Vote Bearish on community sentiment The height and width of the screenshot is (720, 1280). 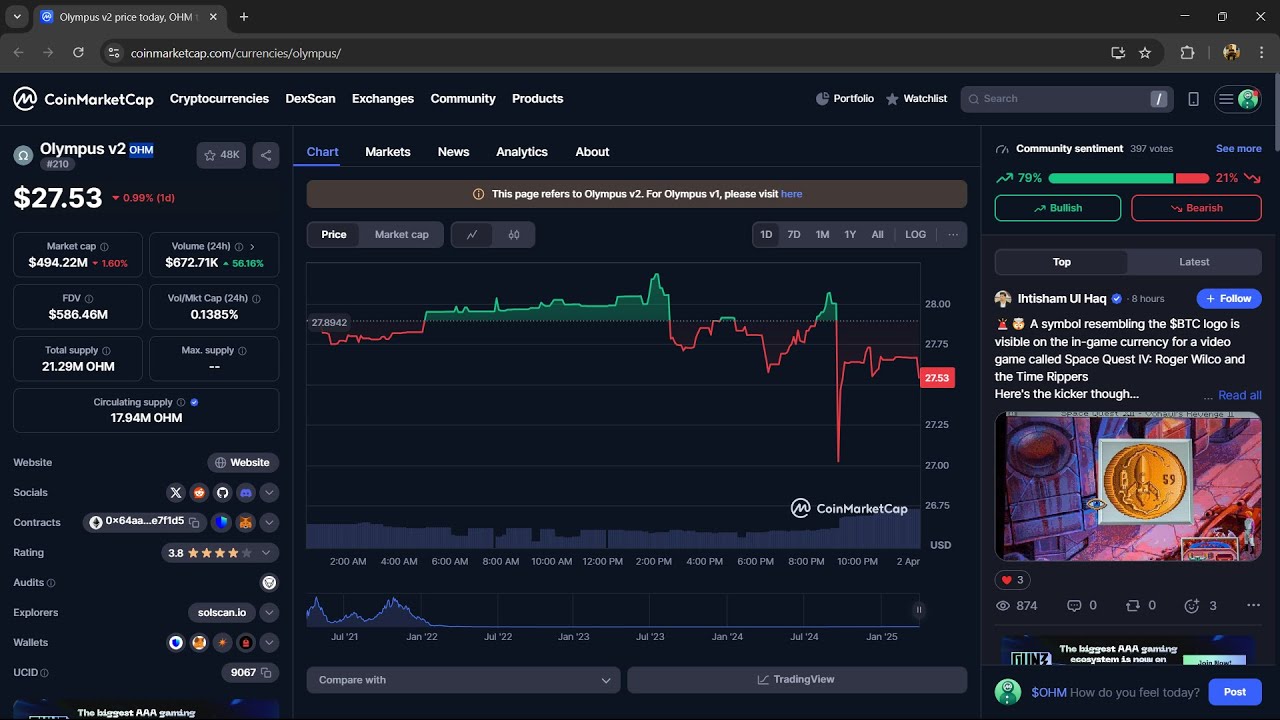[x=1196, y=208]
